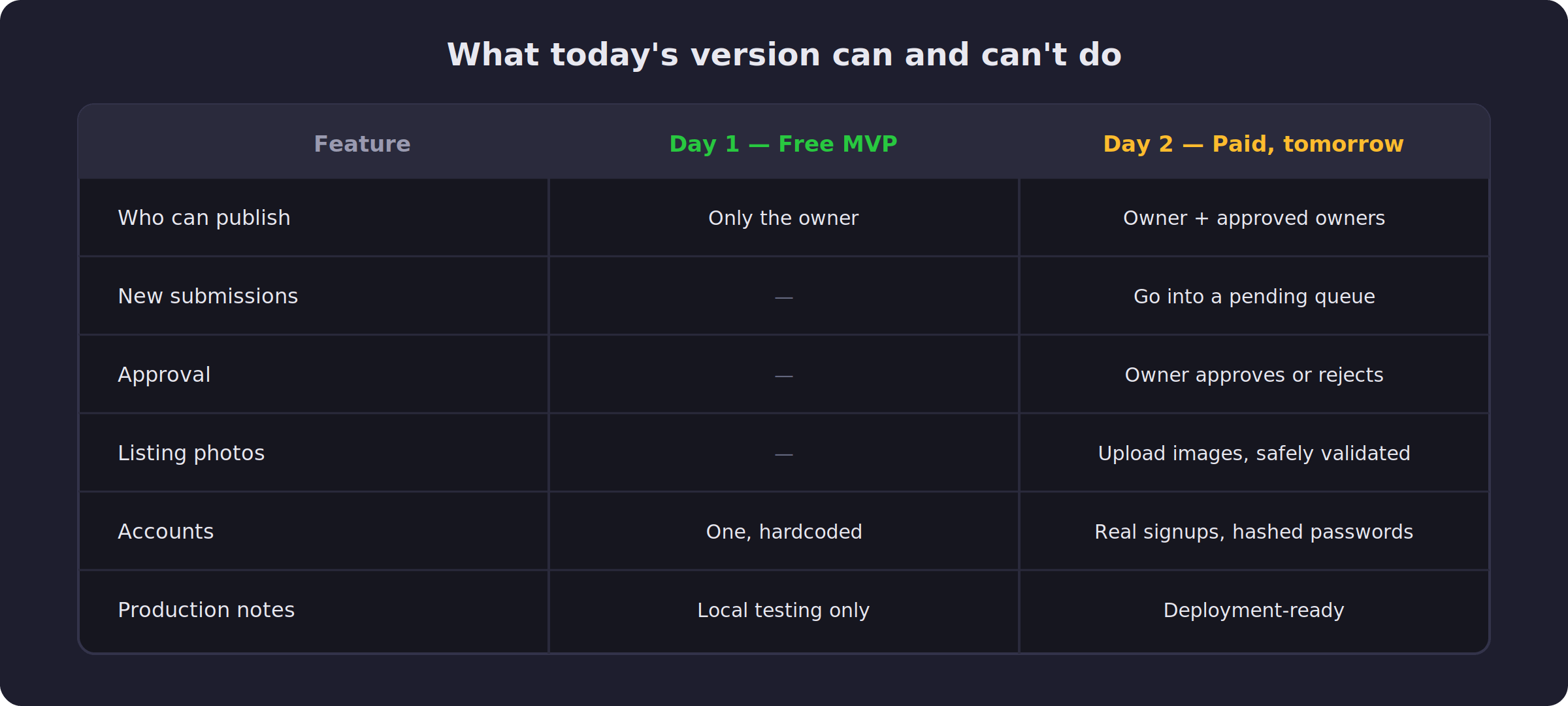
Task: Click the Deployment-ready cell
Action: coord(1254,610)
